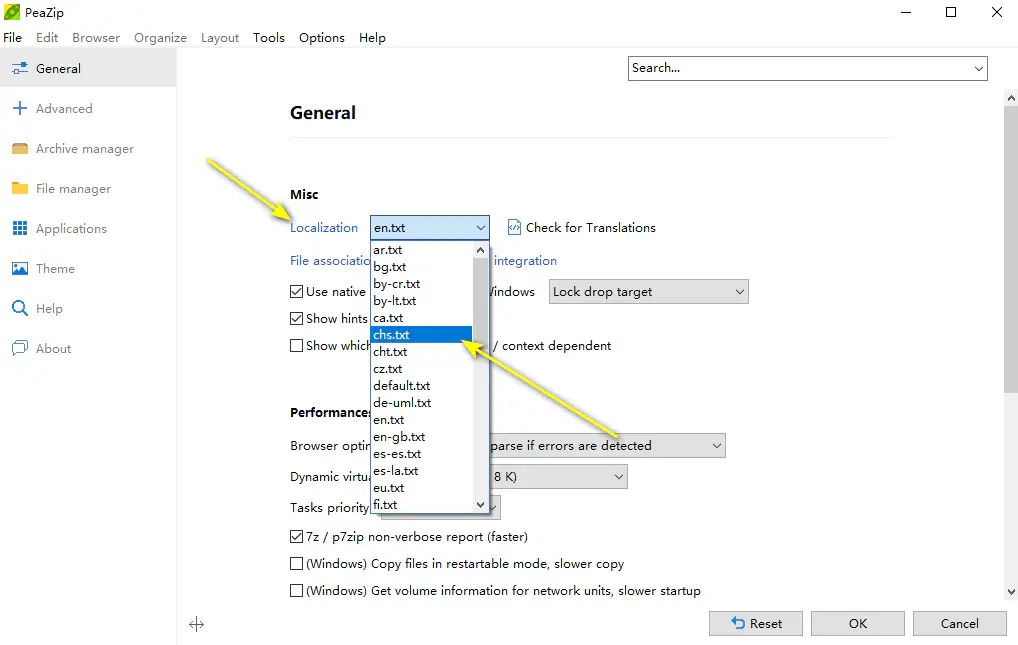This screenshot has width=1018, height=645.
Task: Open File manager folder icon
Action: pyautogui.click(x=19, y=189)
